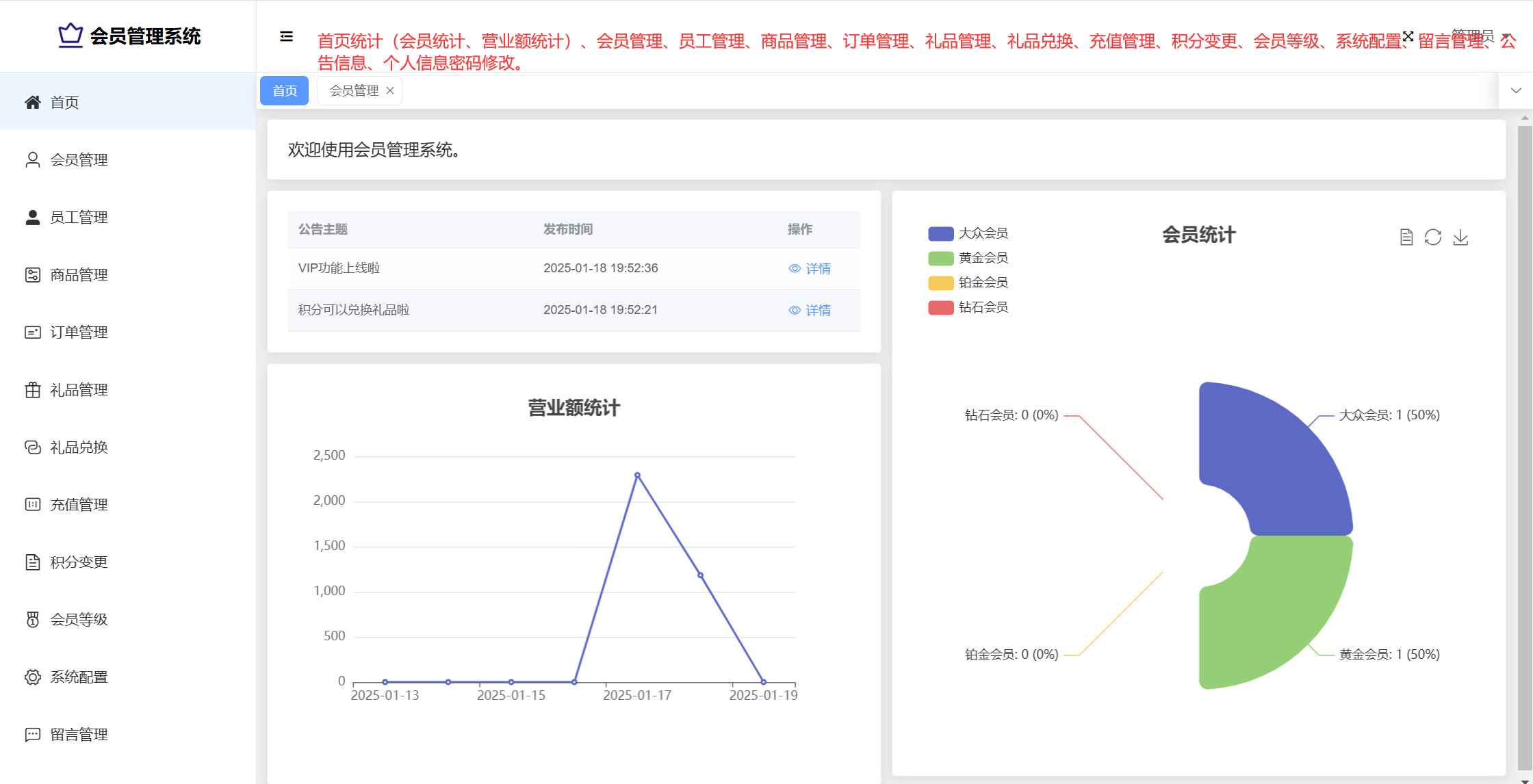The width and height of the screenshot is (1533, 784).
Task: Switch to the 首页 tab
Action: point(284,91)
